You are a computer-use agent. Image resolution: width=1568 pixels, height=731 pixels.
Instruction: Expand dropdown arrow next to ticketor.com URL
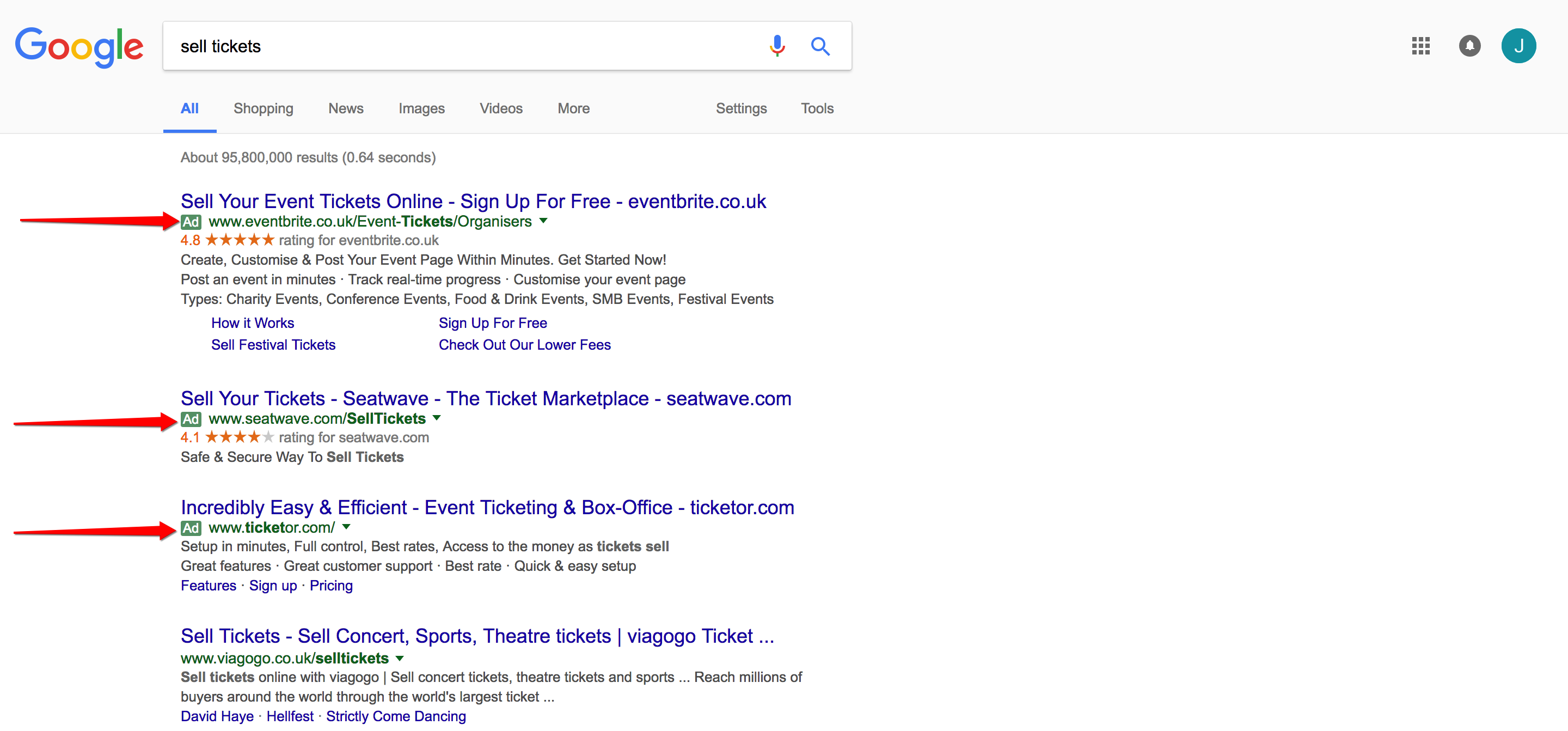tap(346, 527)
